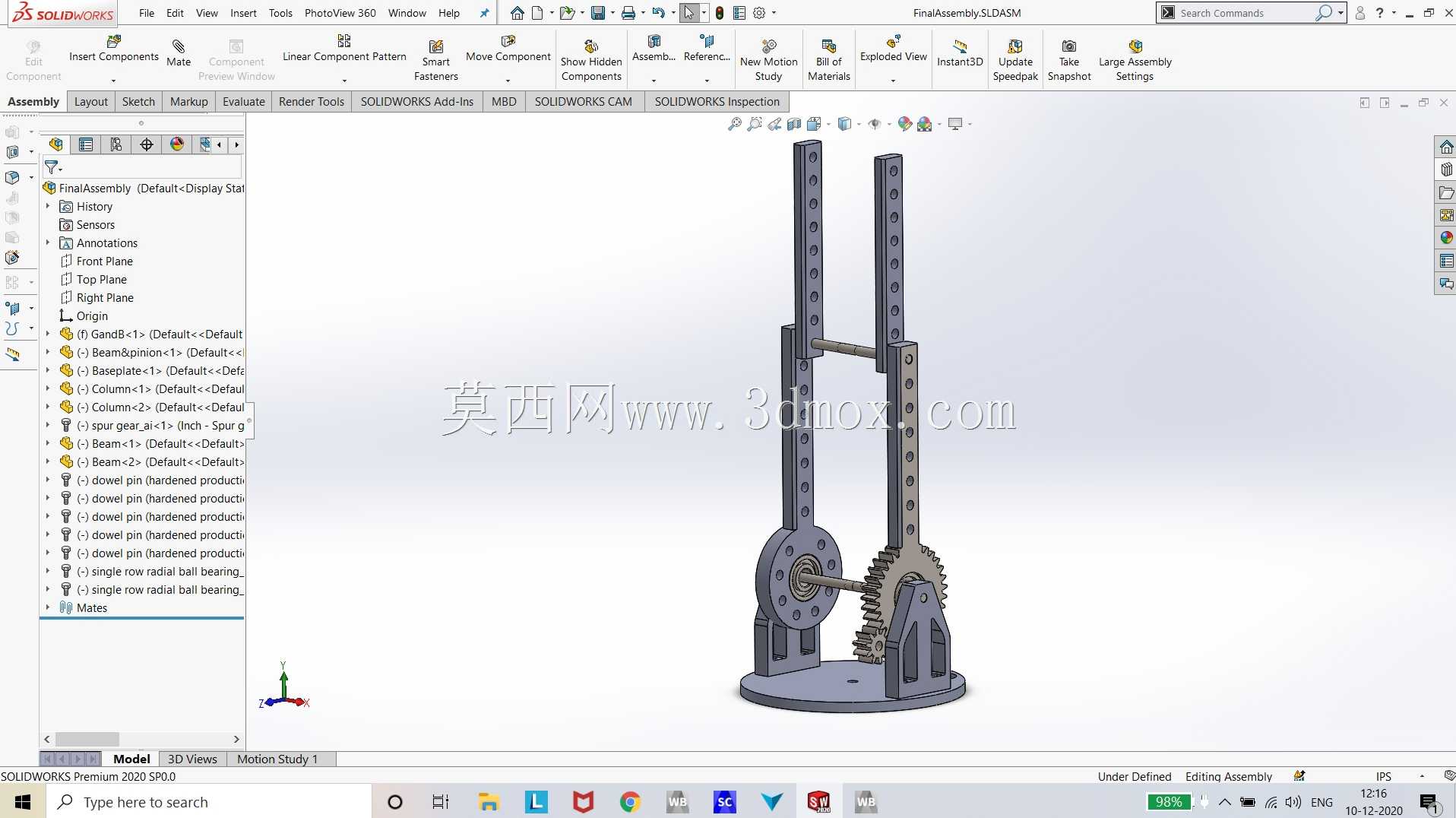The image size is (1456, 818).
Task: Click the Section View icon
Action: (x=794, y=124)
